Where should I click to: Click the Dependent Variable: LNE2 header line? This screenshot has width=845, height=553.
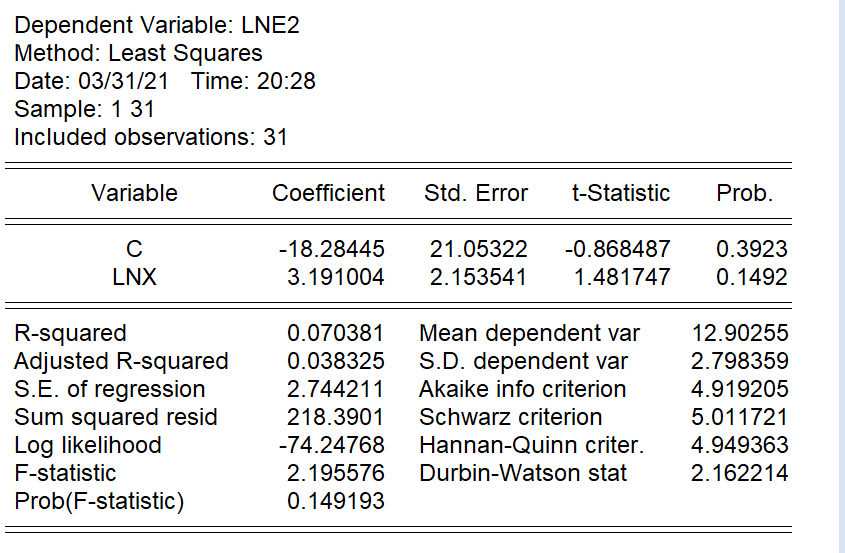(x=157, y=25)
